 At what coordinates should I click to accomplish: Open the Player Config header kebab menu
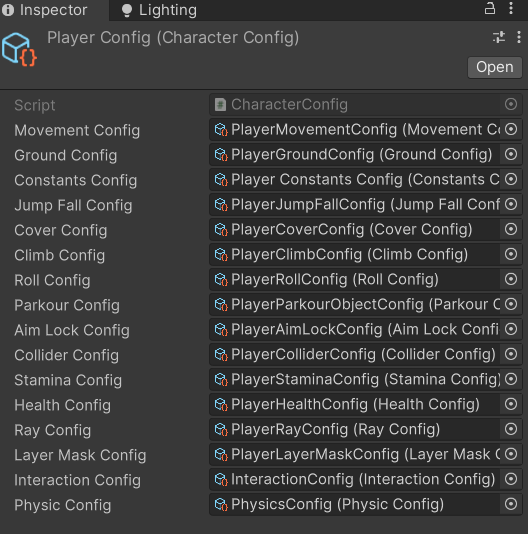tap(518, 37)
